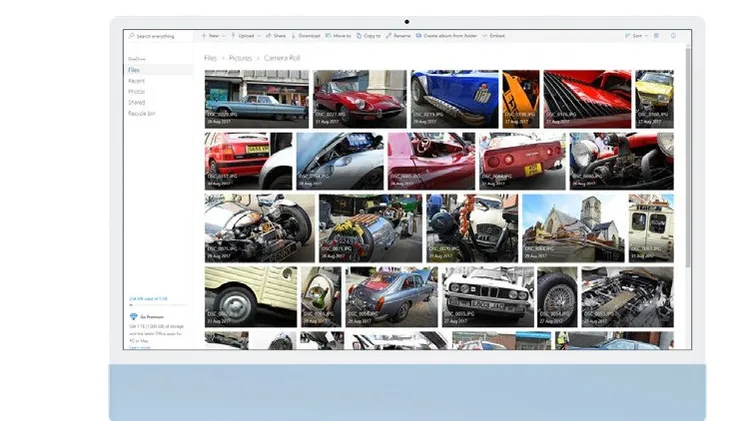Open the stone church photo

[x=574, y=228]
